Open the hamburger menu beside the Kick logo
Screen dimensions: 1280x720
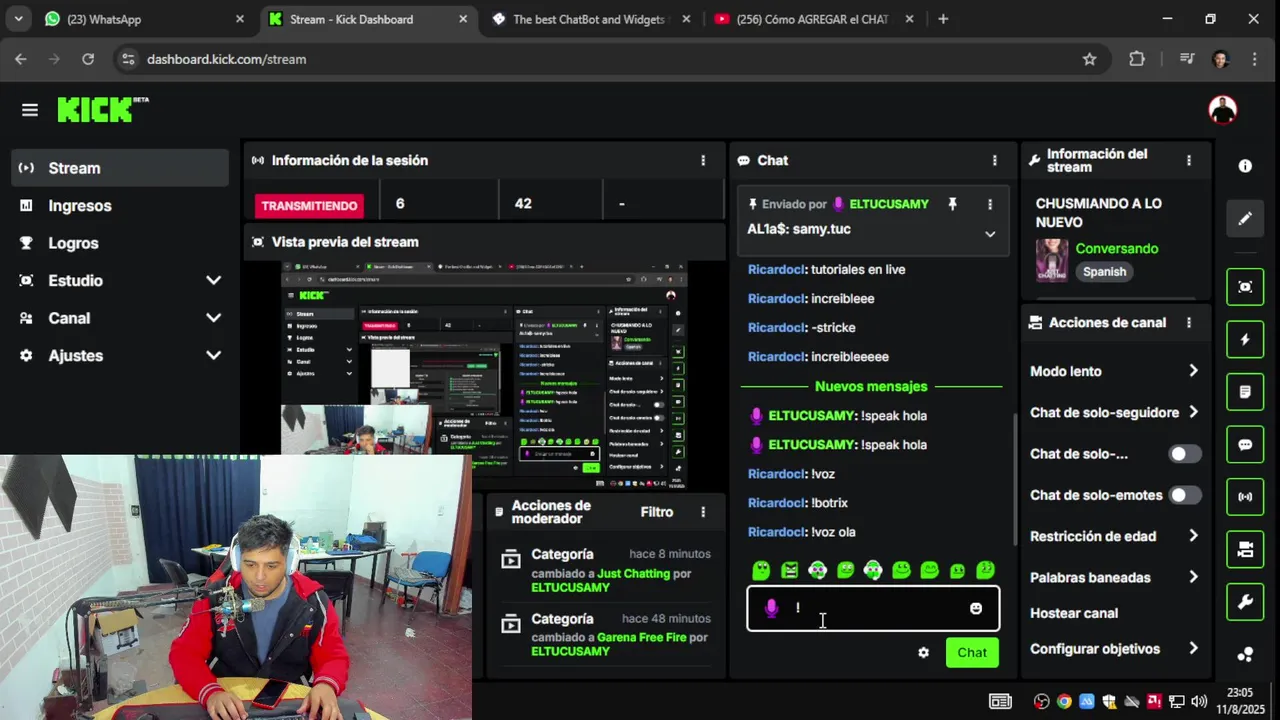pyautogui.click(x=30, y=110)
